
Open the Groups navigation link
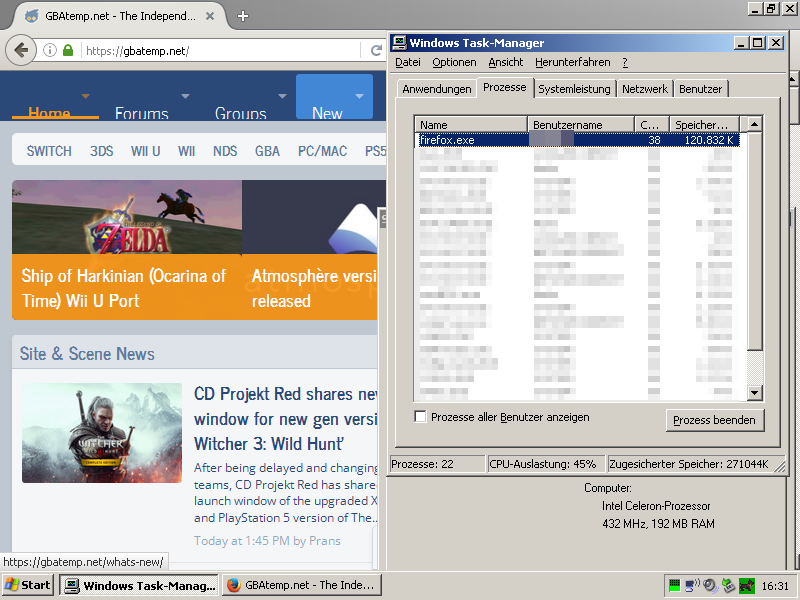click(240, 113)
